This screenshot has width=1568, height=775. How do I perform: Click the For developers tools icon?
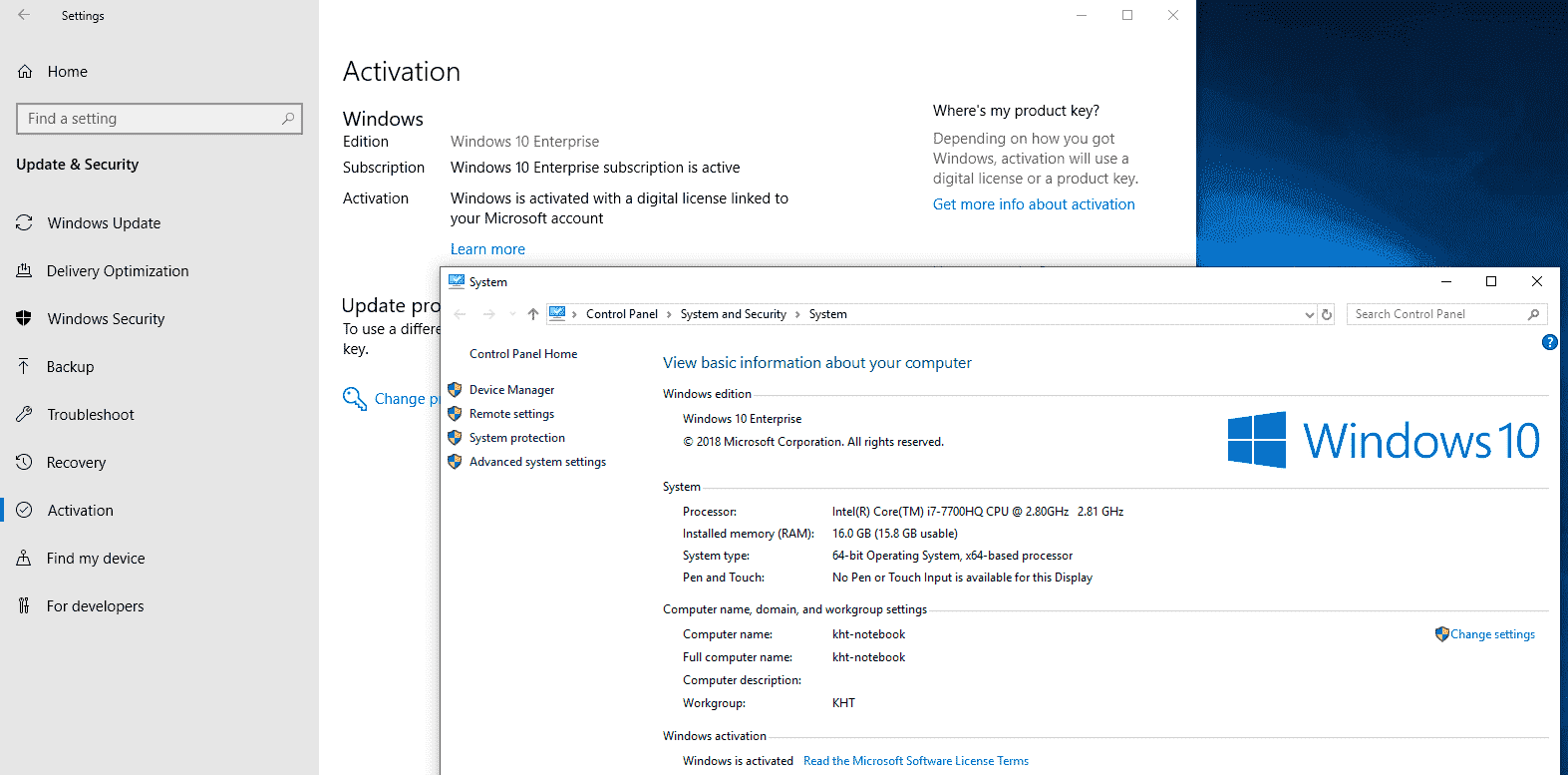(x=24, y=605)
